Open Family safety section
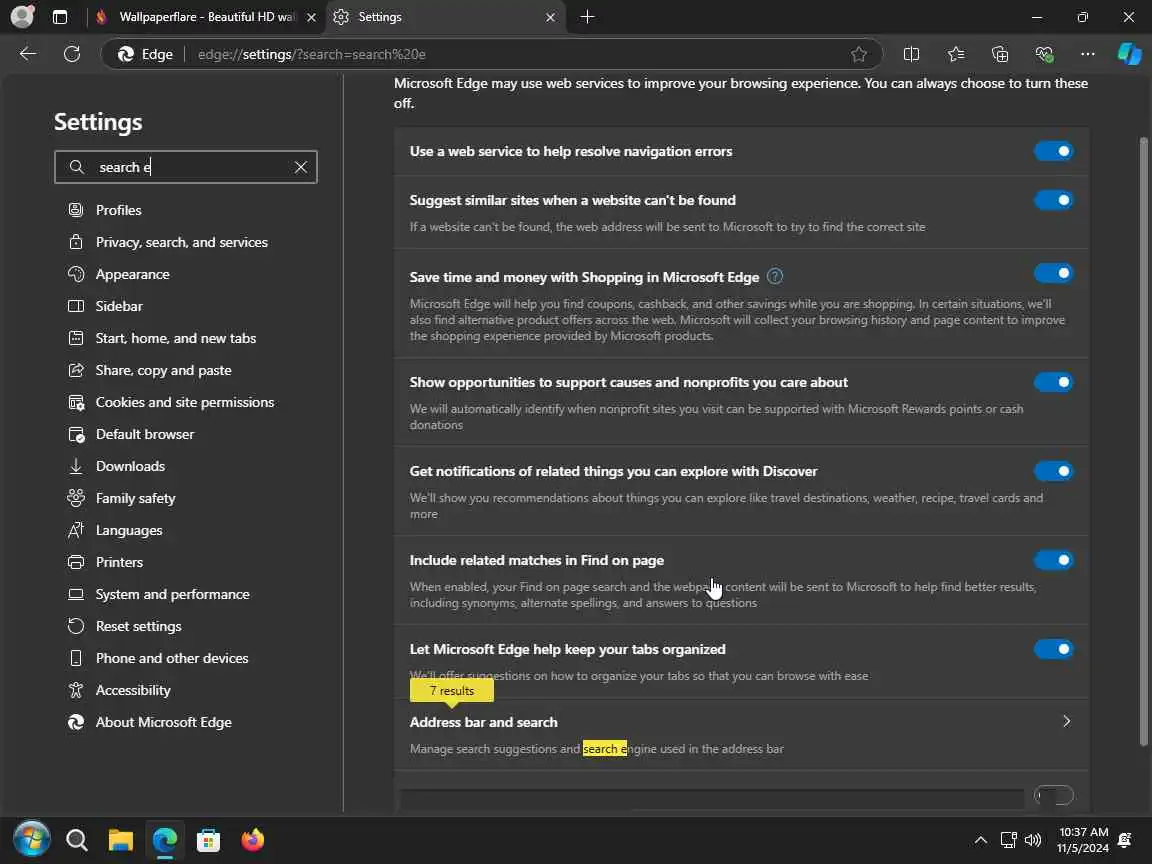Image resolution: width=1152 pixels, height=864 pixels. [x=135, y=498]
